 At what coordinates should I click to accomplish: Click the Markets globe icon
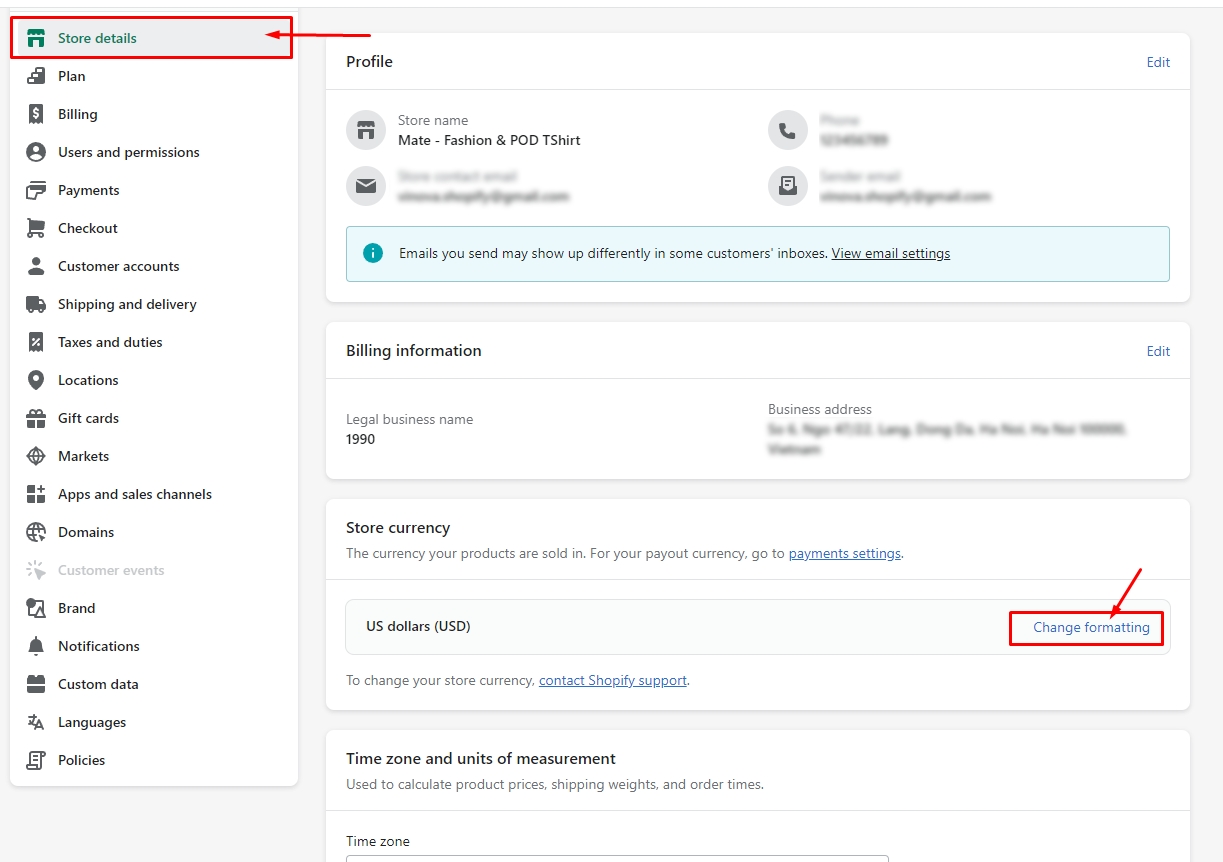click(36, 456)
